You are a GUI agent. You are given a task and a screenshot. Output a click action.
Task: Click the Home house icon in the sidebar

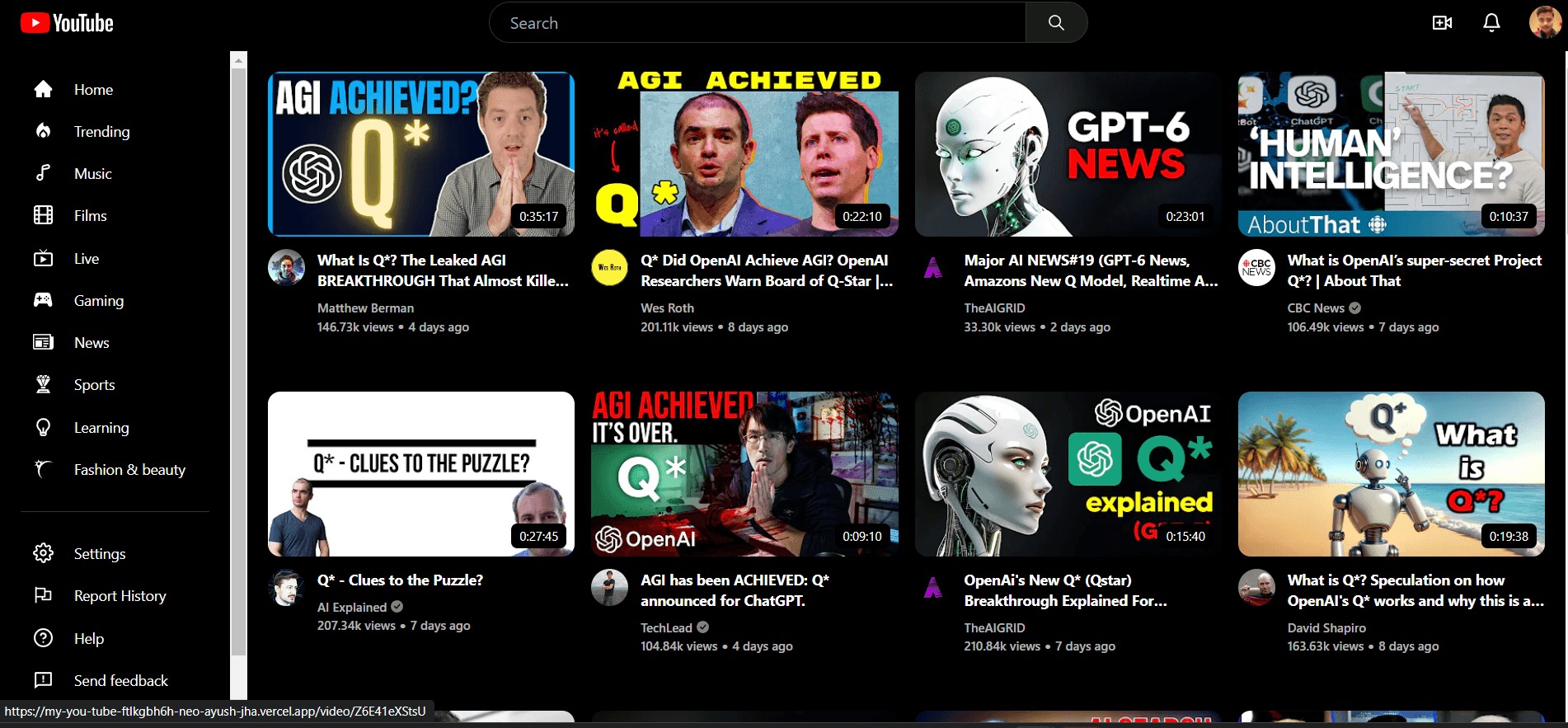43,89
